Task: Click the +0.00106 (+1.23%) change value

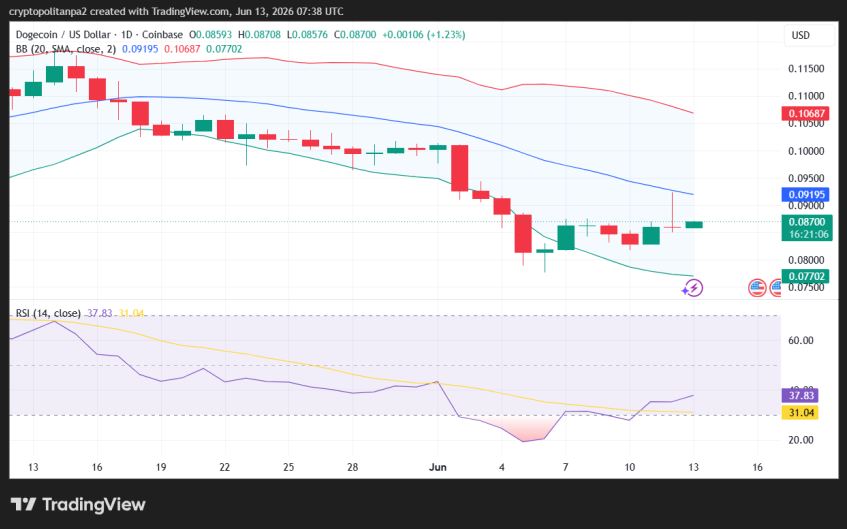Action: (424, 35)
